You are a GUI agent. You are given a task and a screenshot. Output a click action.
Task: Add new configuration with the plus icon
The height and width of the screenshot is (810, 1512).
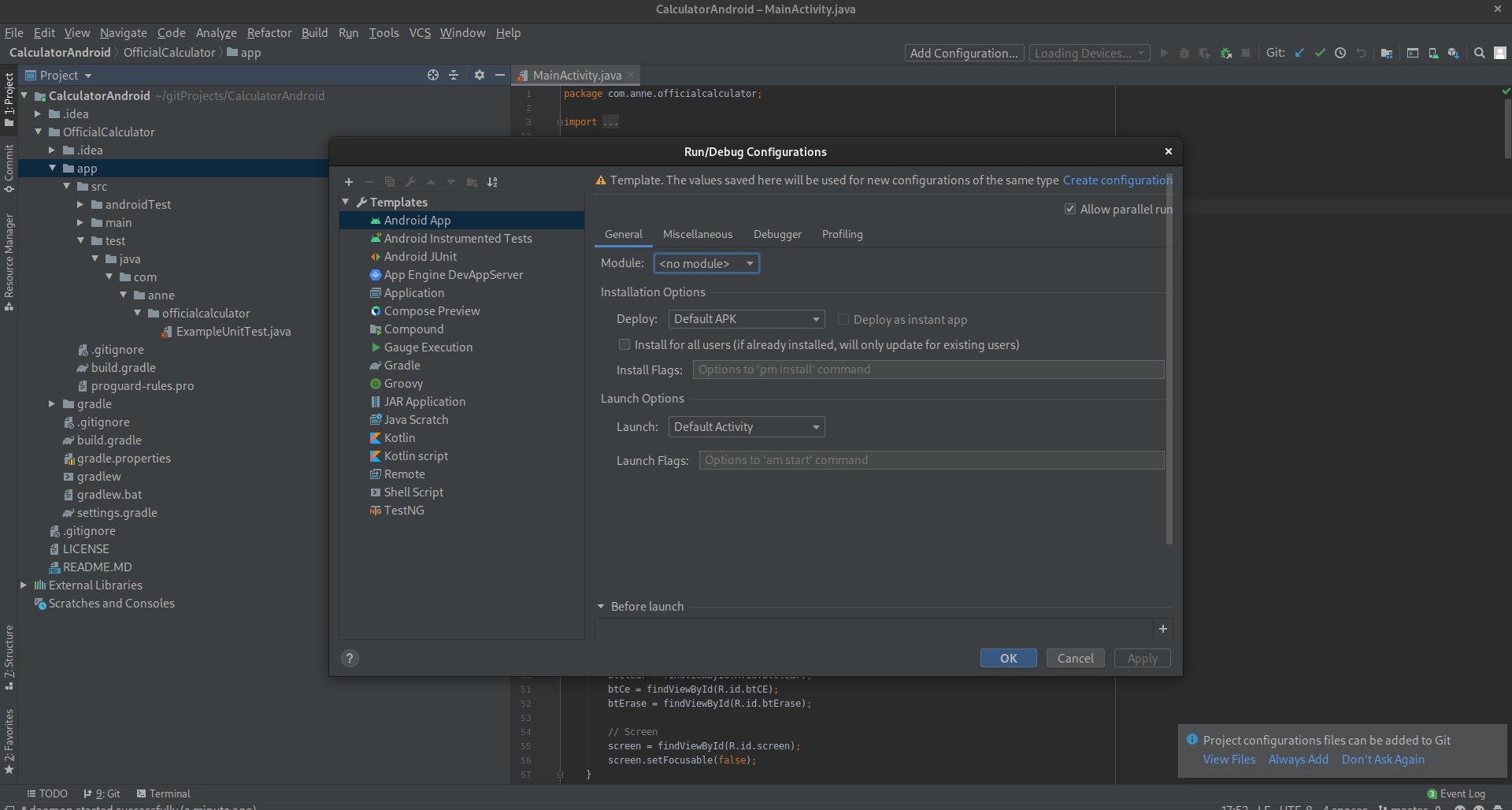point(349,182)
